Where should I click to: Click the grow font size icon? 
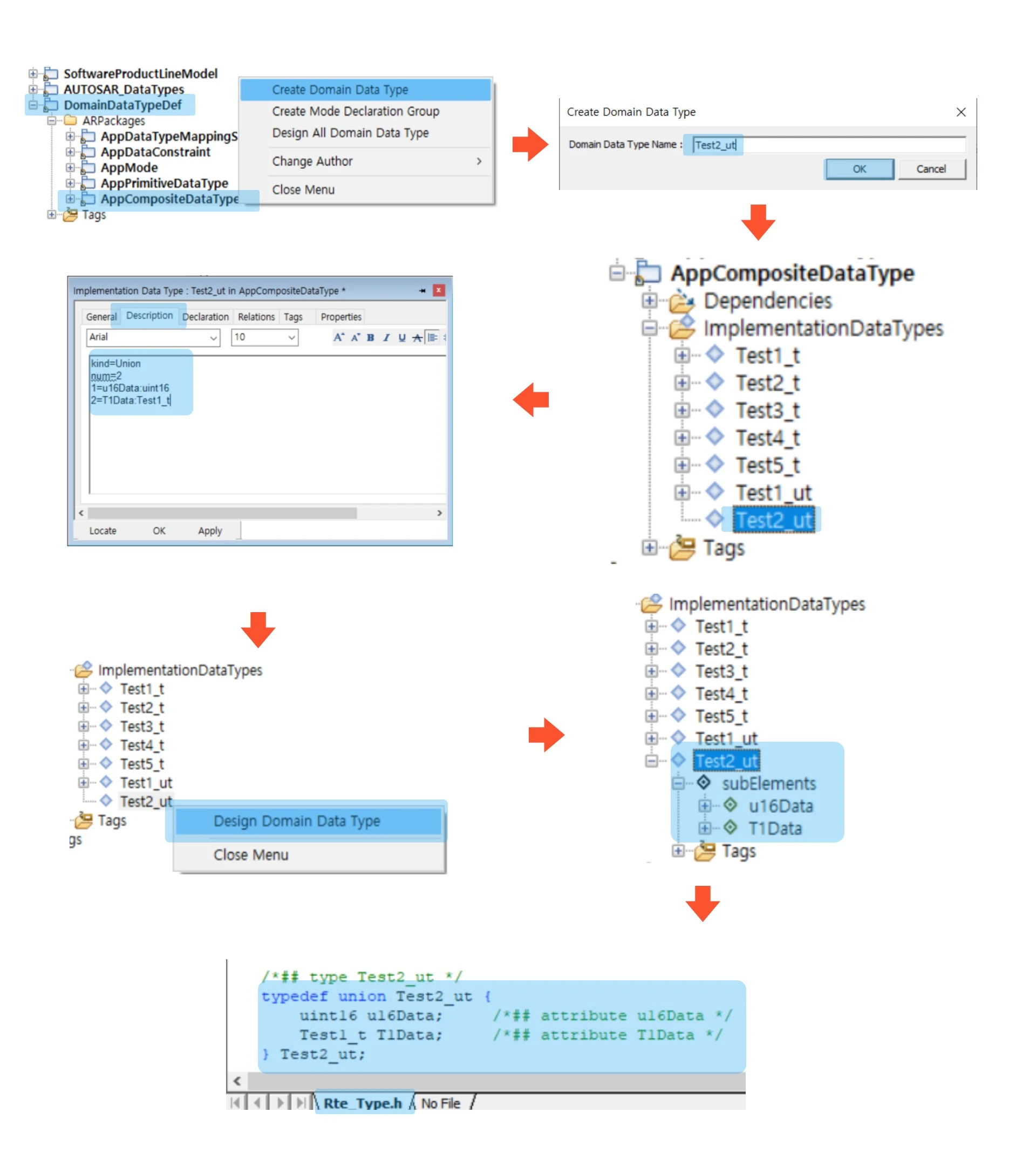339,337
